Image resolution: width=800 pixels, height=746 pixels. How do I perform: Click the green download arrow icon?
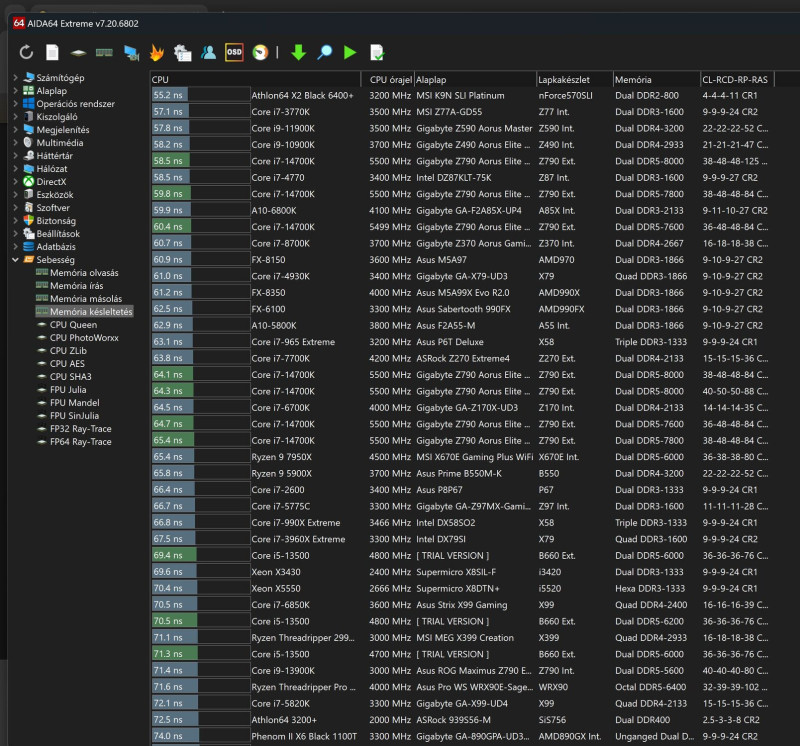pyautogui.click(x=298, y=52)
